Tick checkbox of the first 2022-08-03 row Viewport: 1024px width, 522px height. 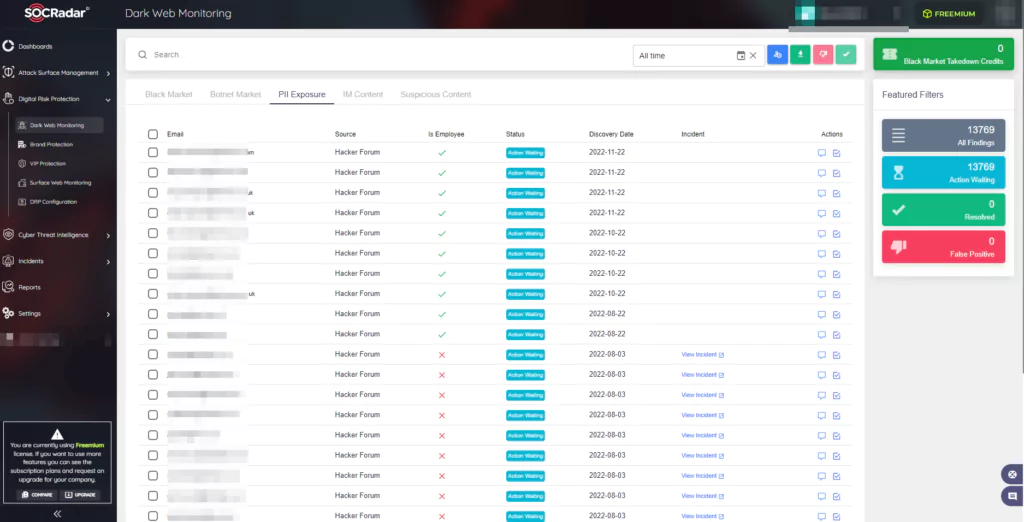pos(153,355)
